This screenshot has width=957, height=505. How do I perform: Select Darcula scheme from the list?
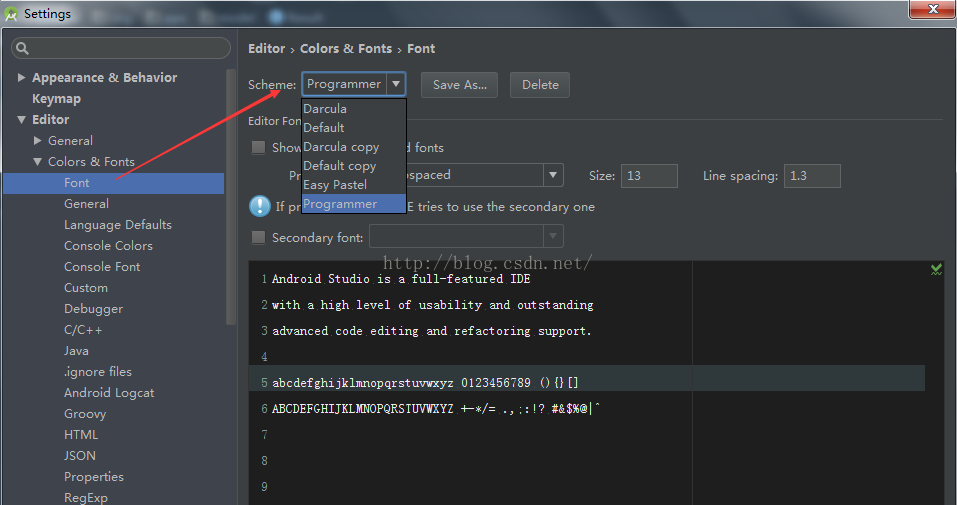[x=354, y=109]
